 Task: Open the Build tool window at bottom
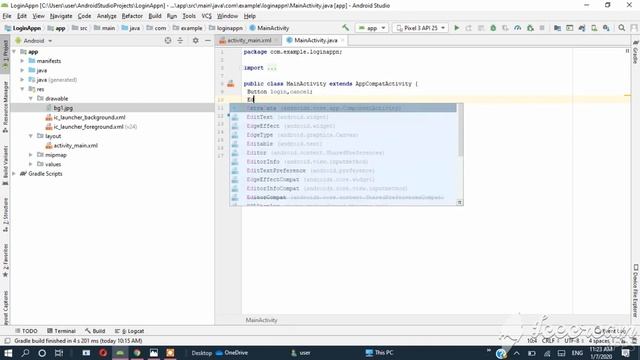point(96,331)
